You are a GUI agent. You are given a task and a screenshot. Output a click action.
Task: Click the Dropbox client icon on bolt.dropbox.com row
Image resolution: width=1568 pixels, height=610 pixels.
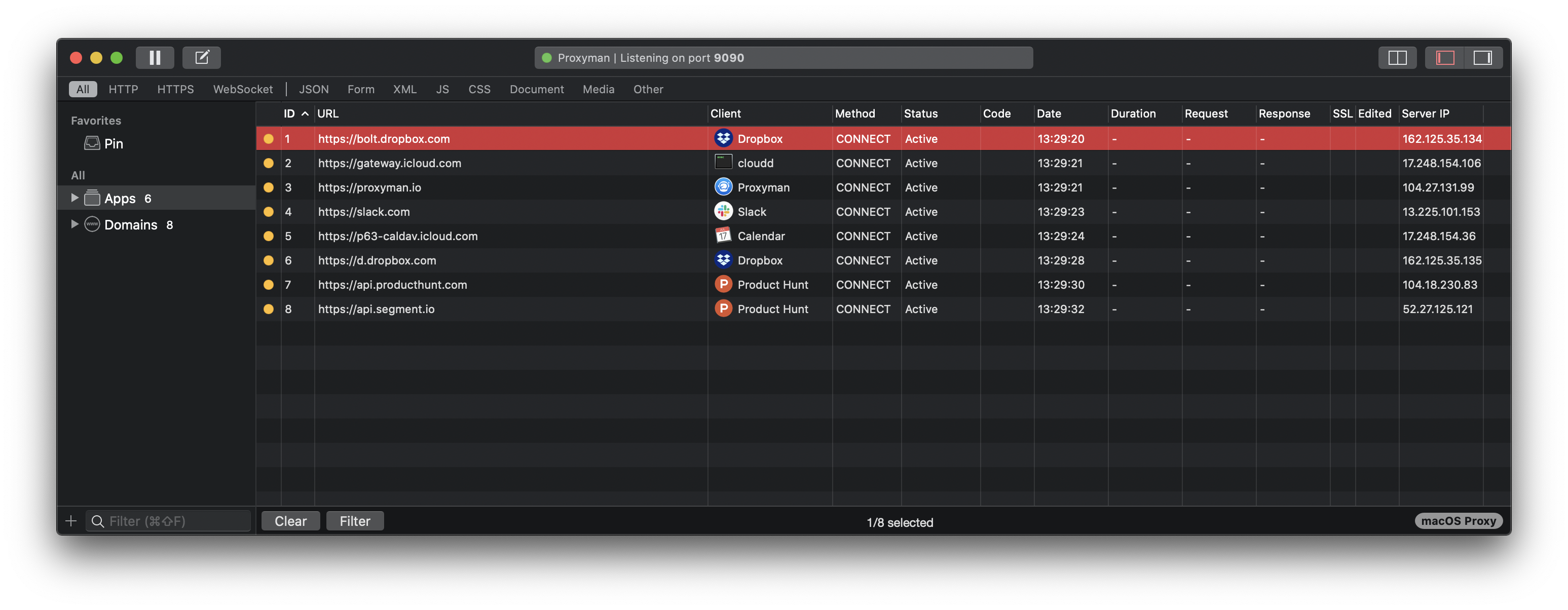(723, 138)
